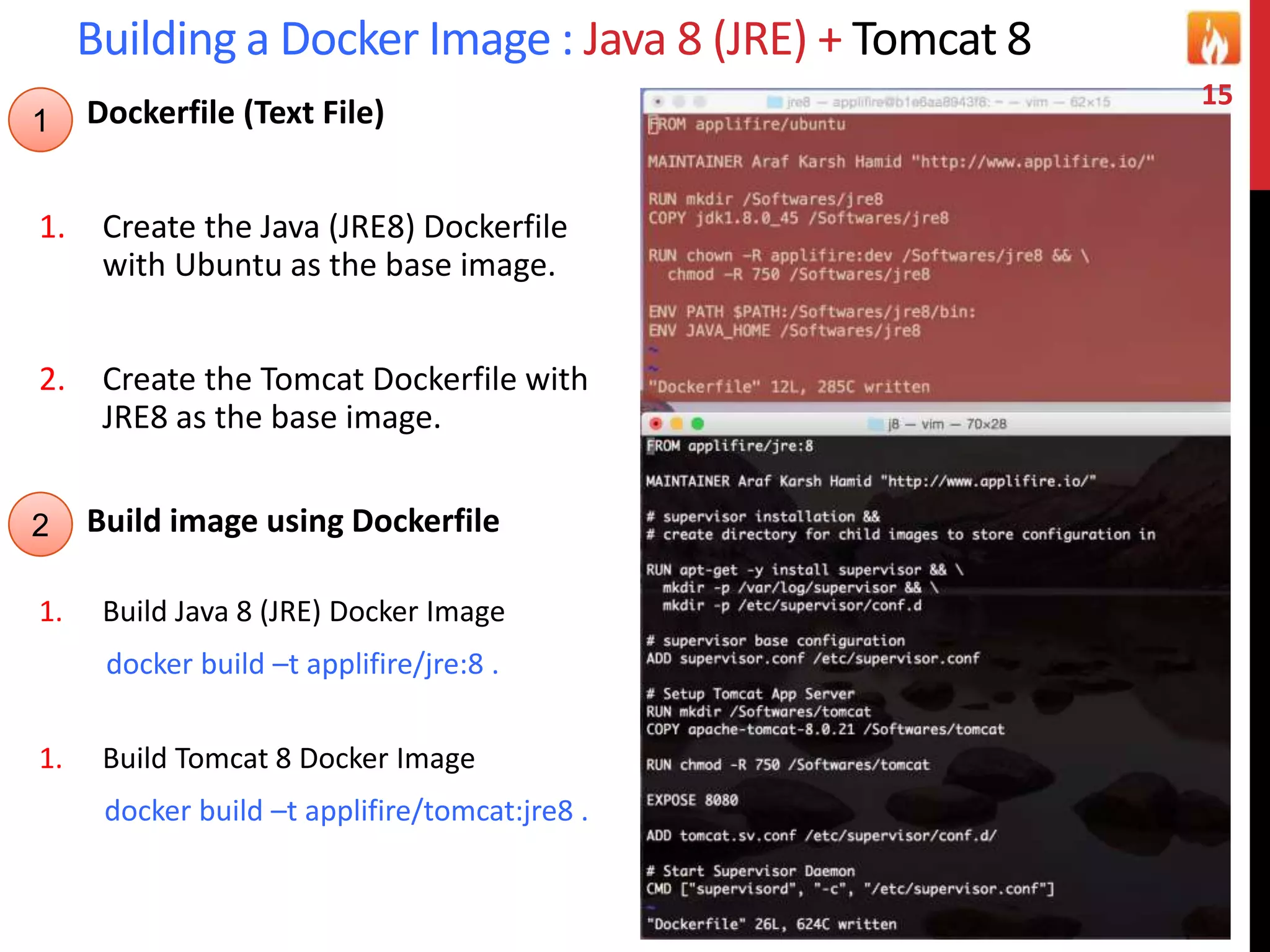Click 'RUN chmod -R 750 /Softwares/tomcat' line
1270x952 pixels.
(788, 765)
